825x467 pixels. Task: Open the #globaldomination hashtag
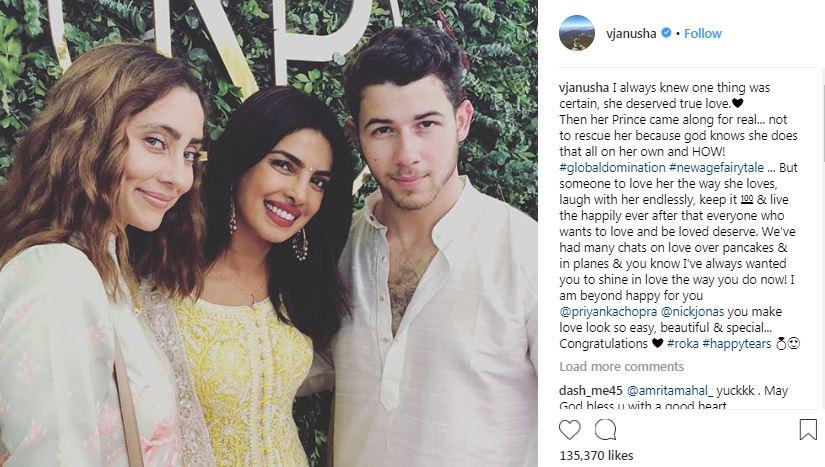(612, 168)
